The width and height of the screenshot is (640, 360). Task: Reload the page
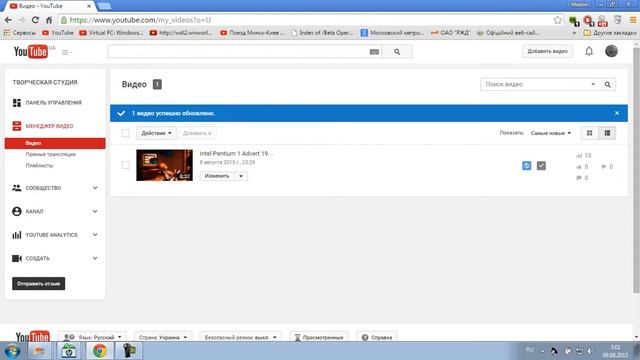click(35, 20)
